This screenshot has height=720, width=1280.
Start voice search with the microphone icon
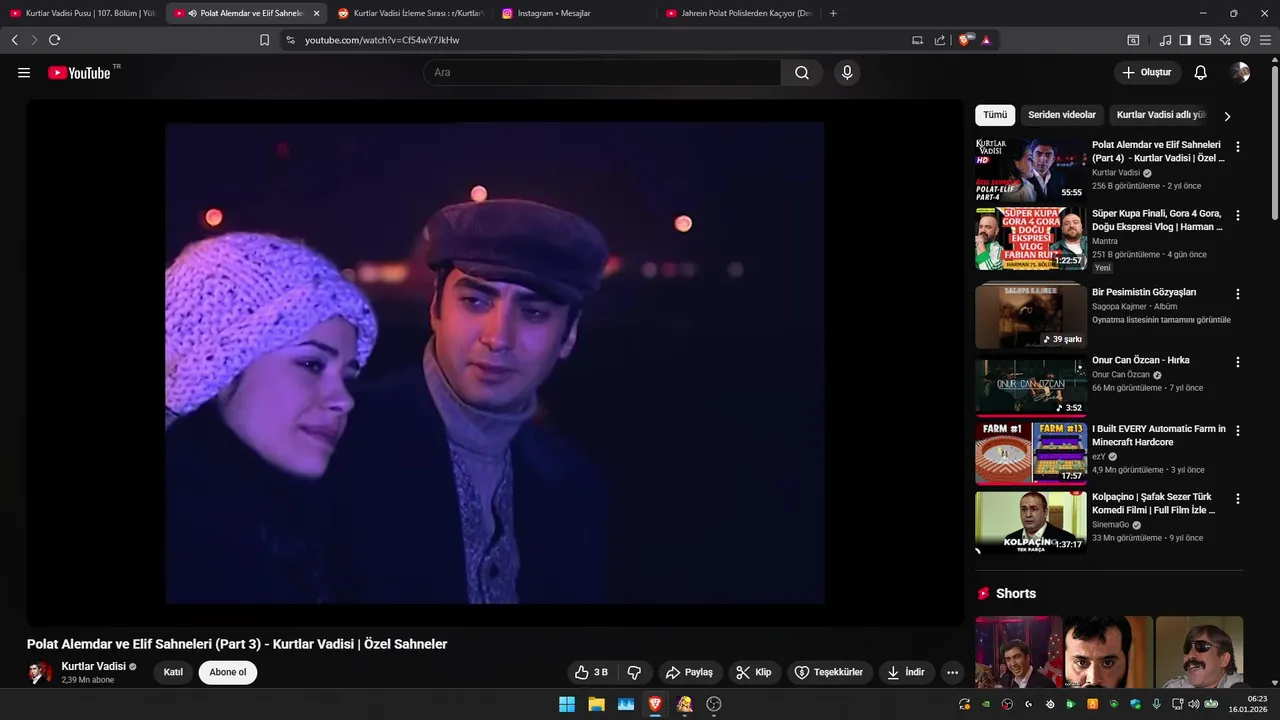847,72
